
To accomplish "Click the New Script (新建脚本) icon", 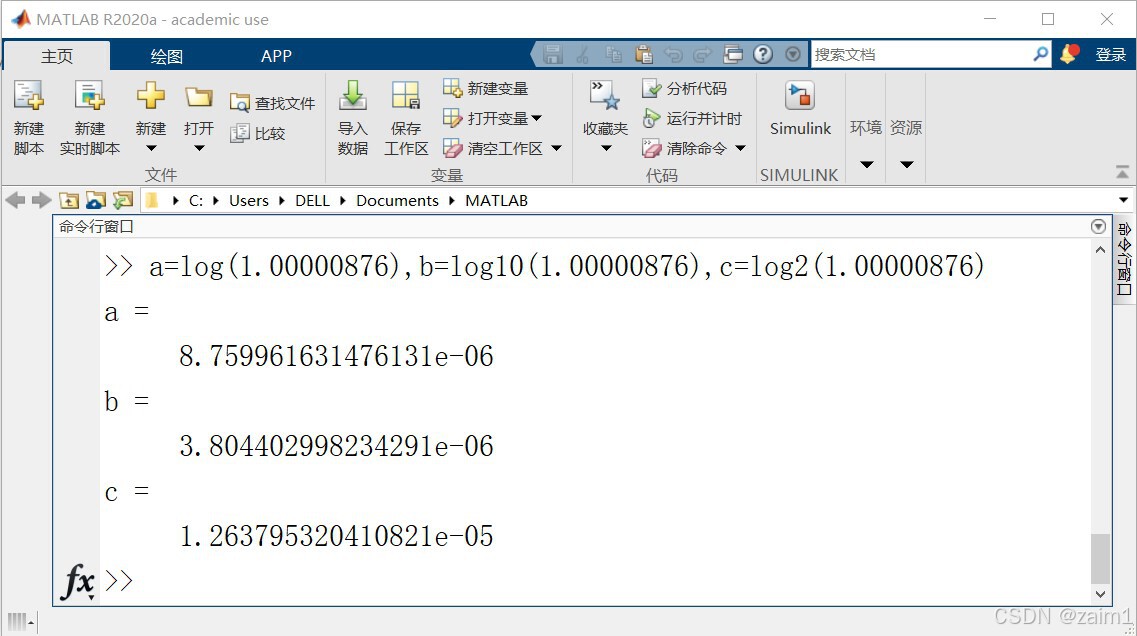I will (x=29, y=96).
